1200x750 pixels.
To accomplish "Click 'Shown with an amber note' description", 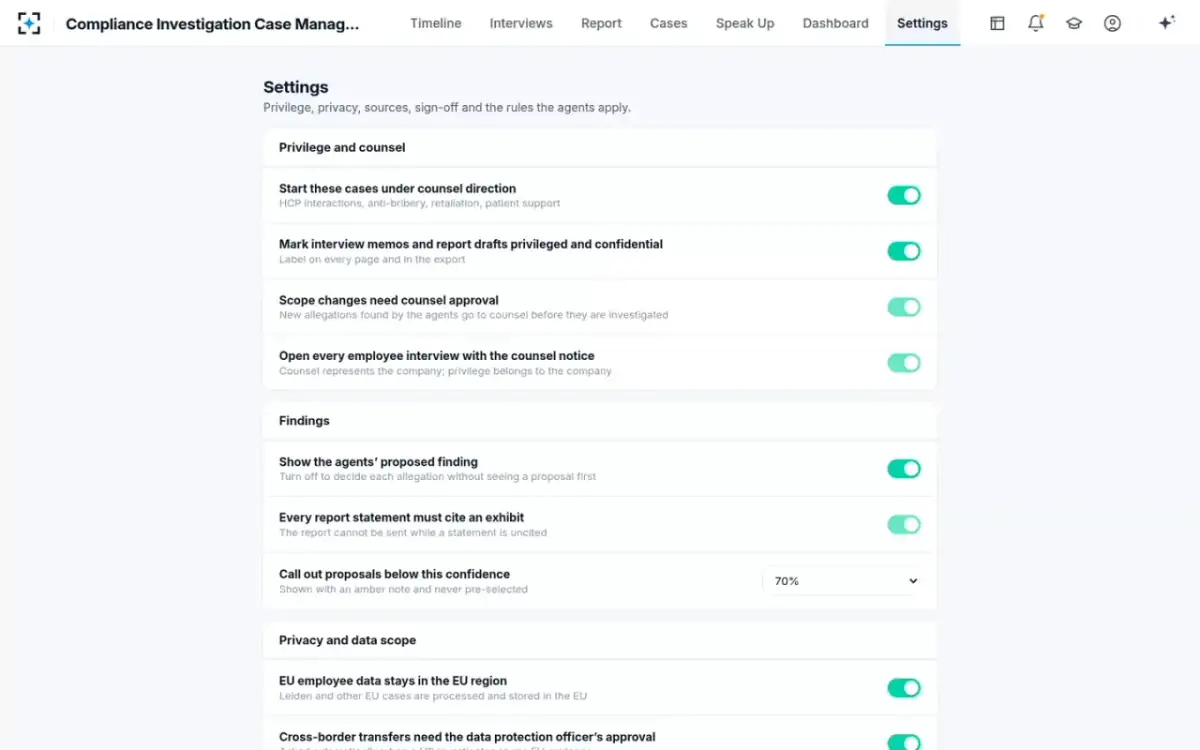I will pyautogui.click(x=403, y=589).
